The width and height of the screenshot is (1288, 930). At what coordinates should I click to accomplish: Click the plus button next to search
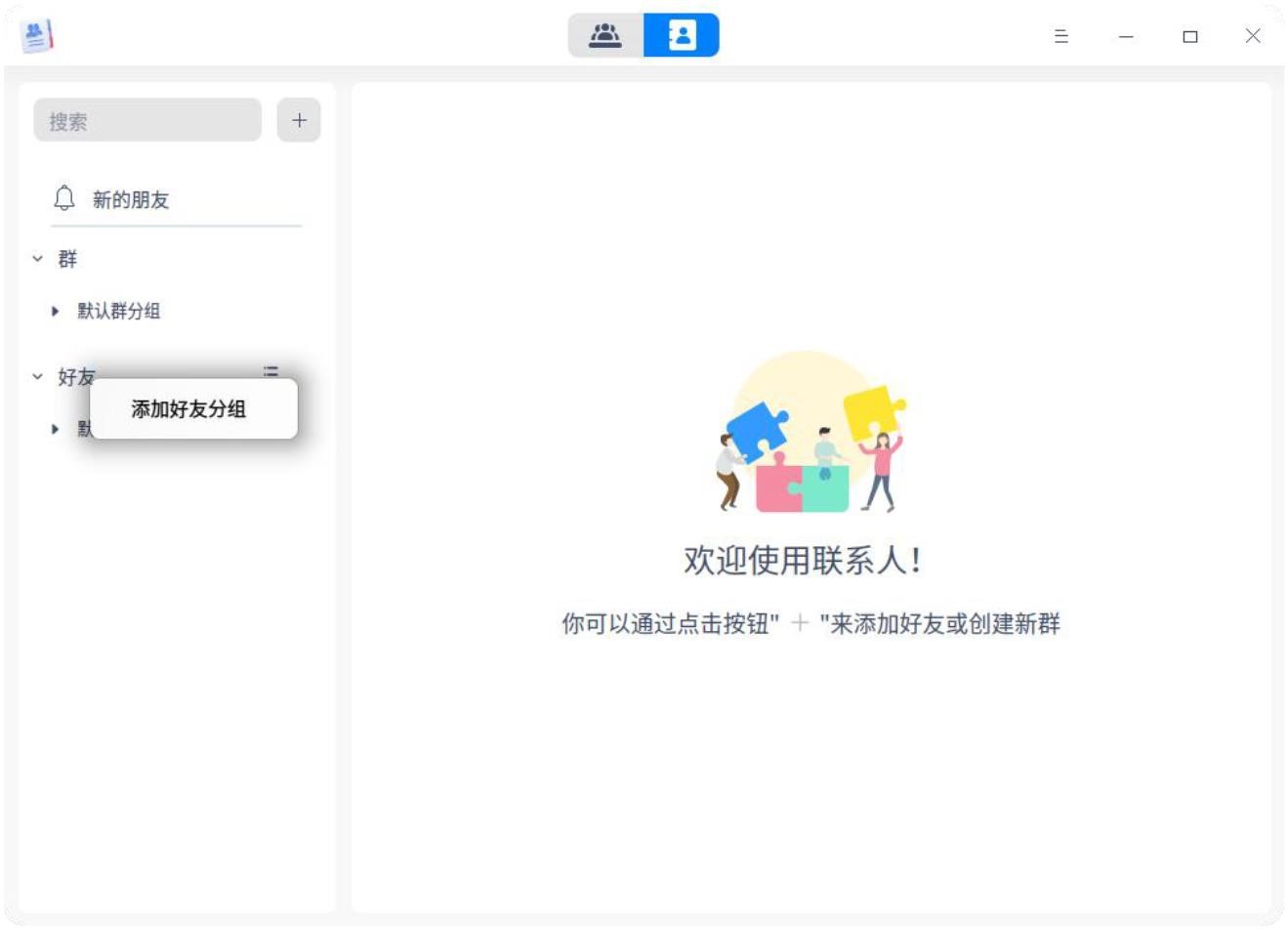tap(299, 120)
